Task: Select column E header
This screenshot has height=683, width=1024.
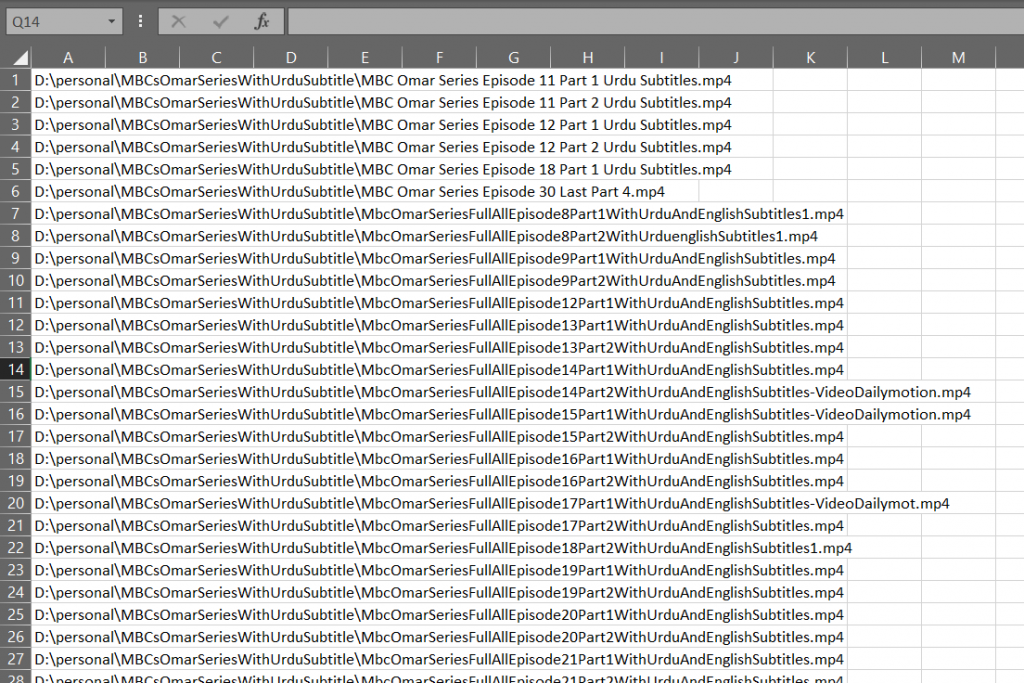Action: pos(364,57)
